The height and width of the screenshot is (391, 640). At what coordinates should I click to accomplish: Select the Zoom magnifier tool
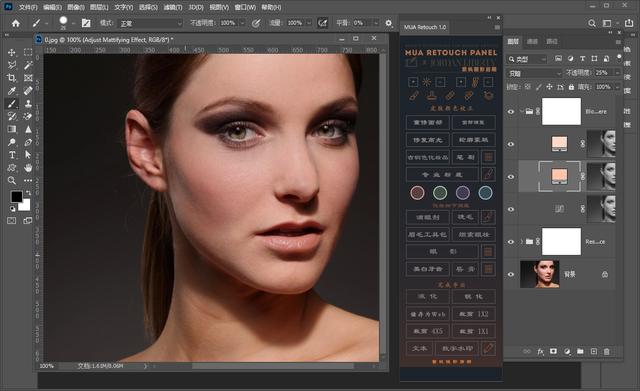click(12, 180)
